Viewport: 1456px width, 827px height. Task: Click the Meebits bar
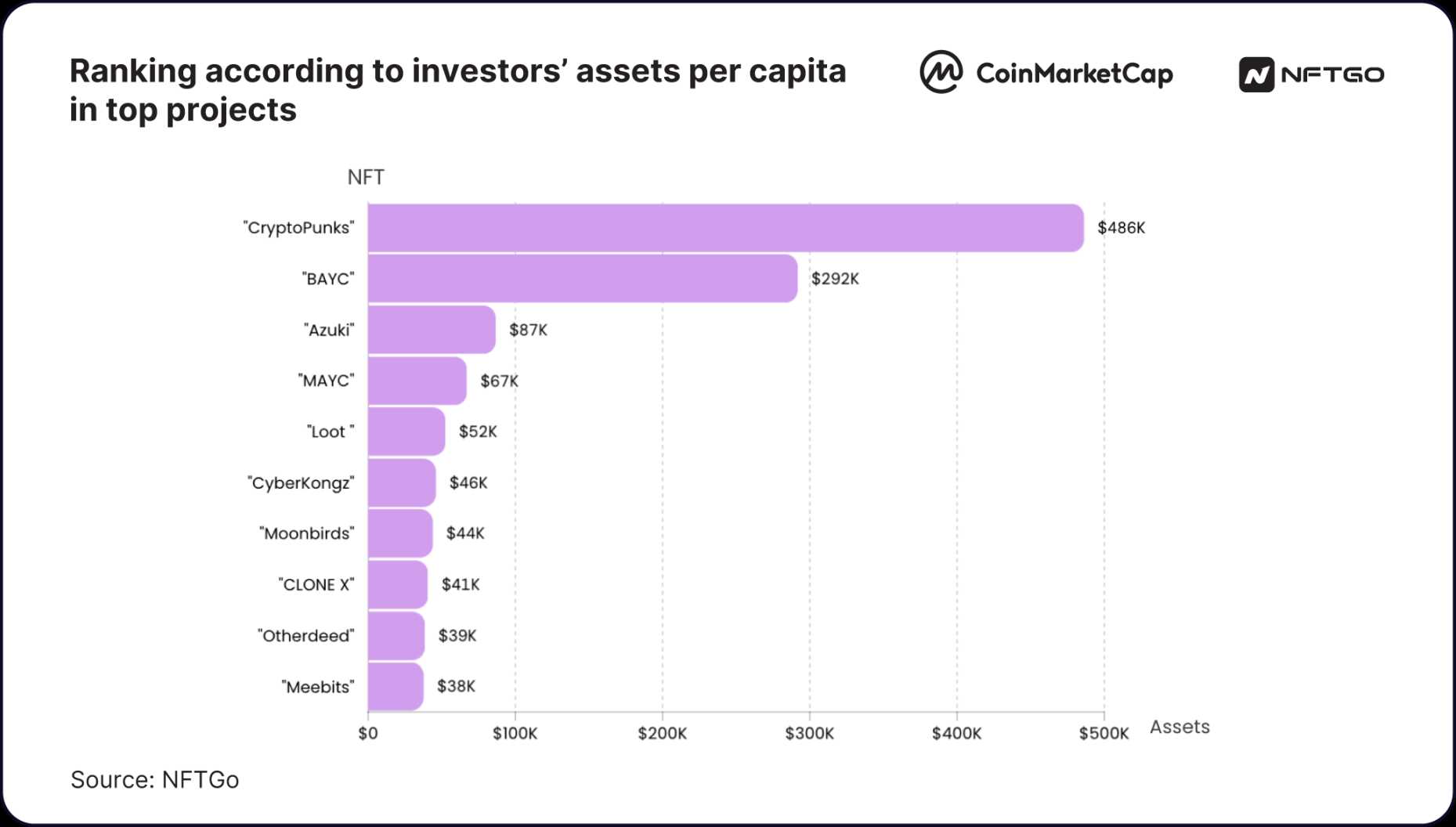395,686
